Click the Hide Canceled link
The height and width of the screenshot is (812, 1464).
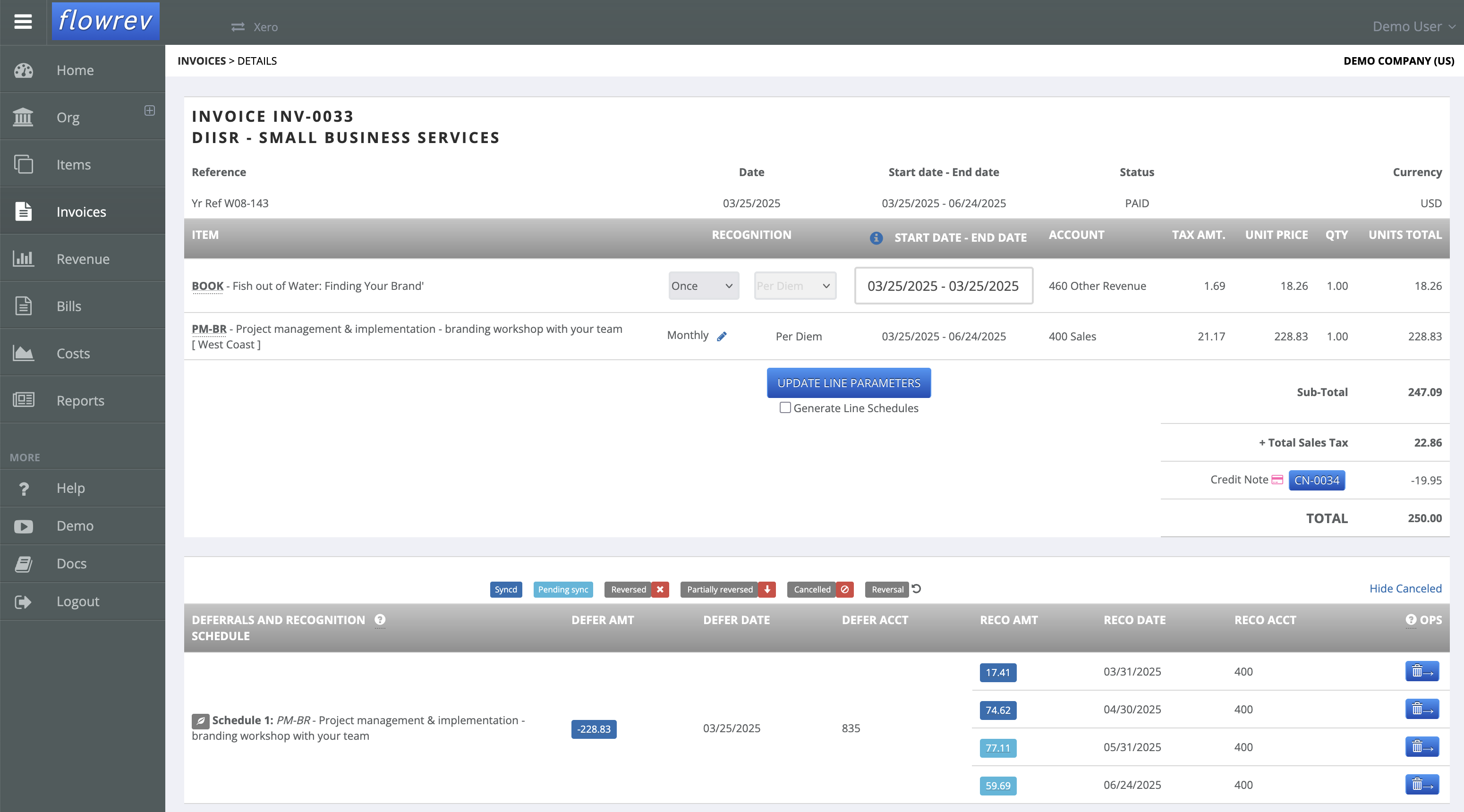[1405, 588]
